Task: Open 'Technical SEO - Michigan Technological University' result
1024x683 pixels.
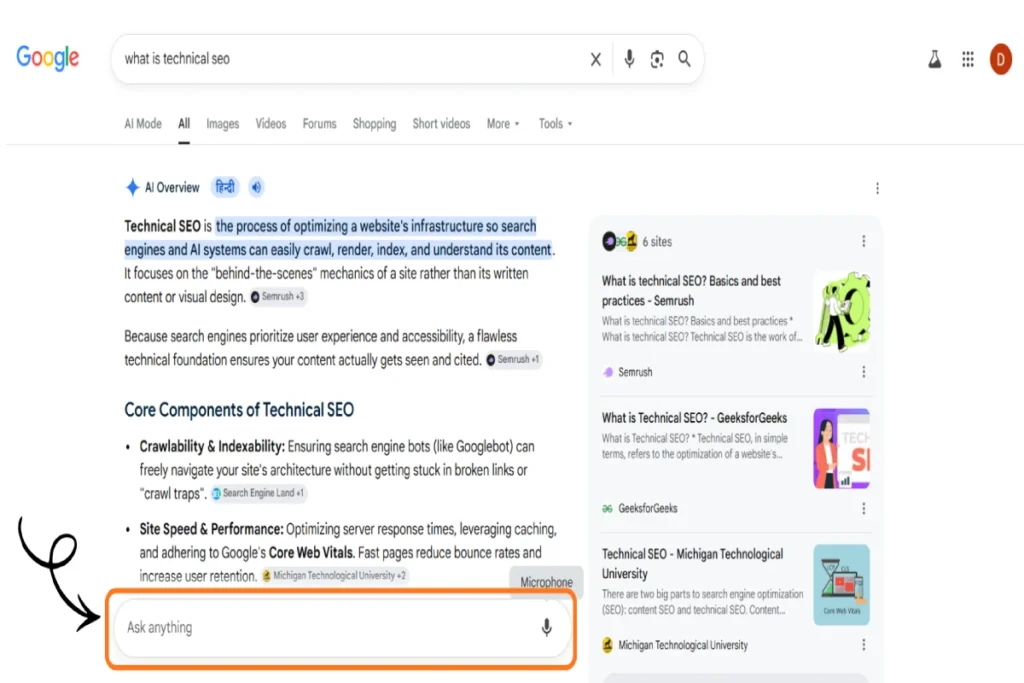Action: pos(692,564)
